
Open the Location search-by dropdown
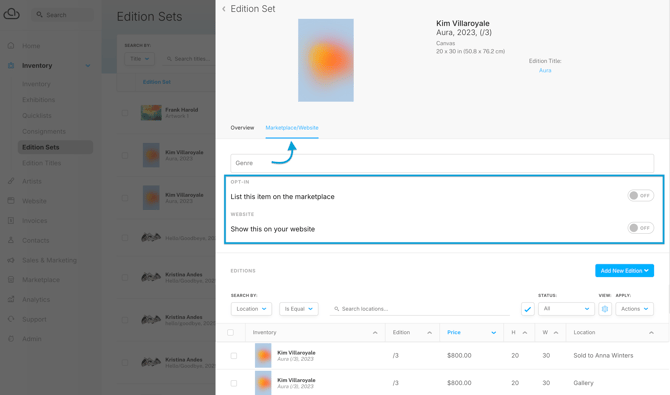pyautogui.click(x=251, y=309)
